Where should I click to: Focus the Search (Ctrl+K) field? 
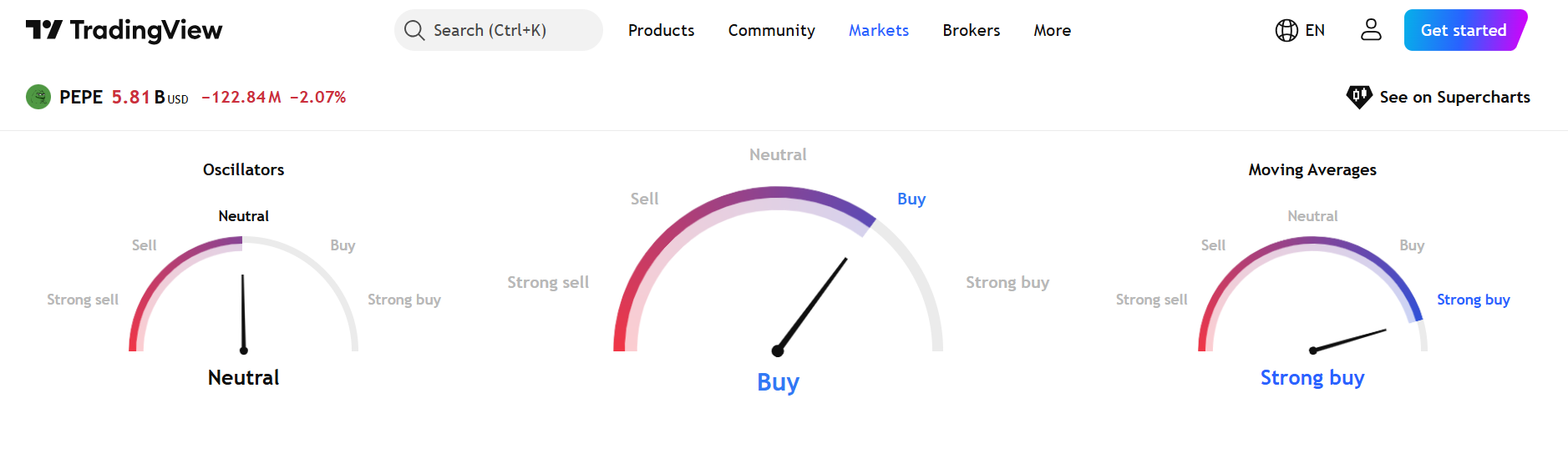click(x=498, y=30)
